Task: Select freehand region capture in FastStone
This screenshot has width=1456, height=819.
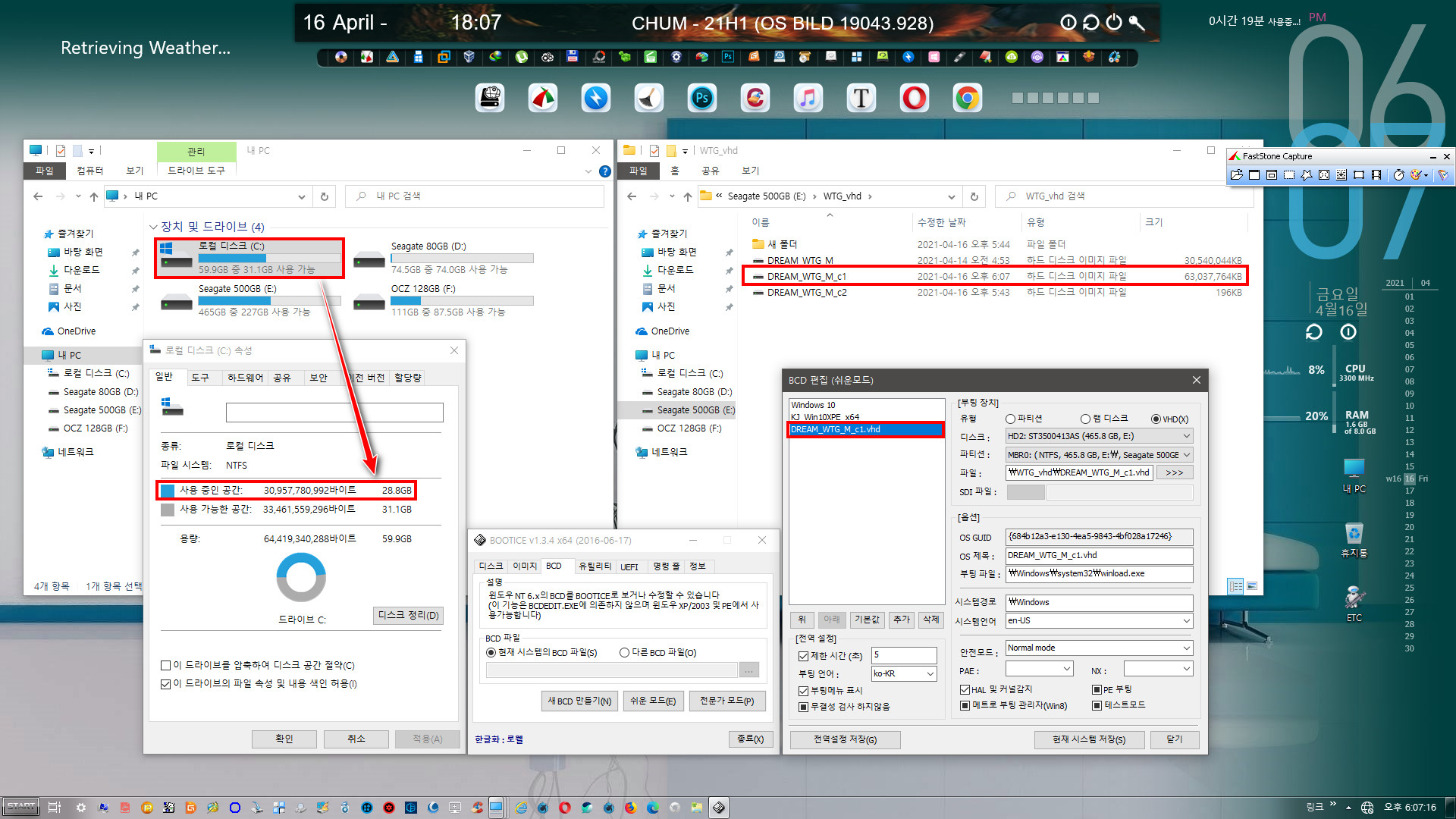Action: pyautogui.click(x=1307, y=175)
